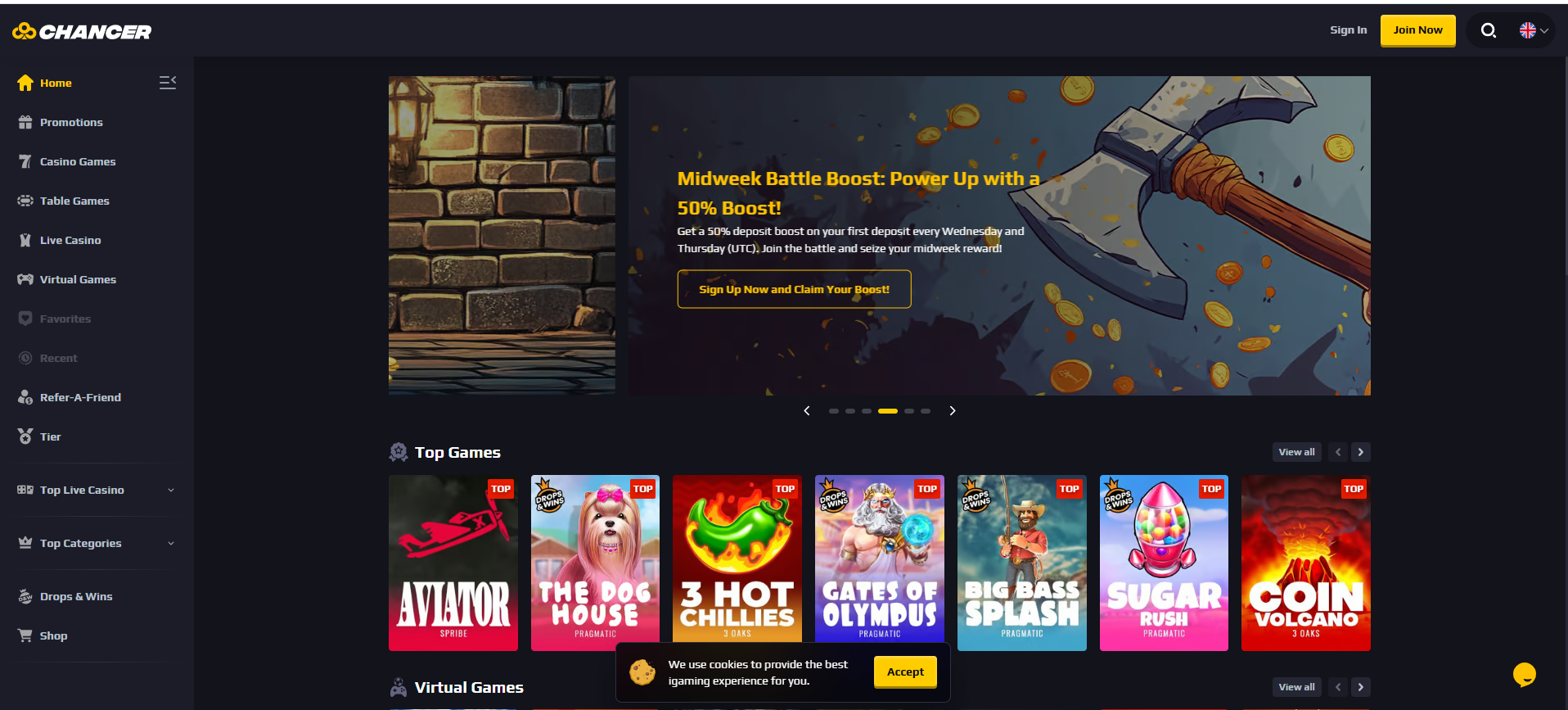This screenshot has width=1568, height=710.
Task: Click the Favorites heart shield icon
Action: pos(25,319)
